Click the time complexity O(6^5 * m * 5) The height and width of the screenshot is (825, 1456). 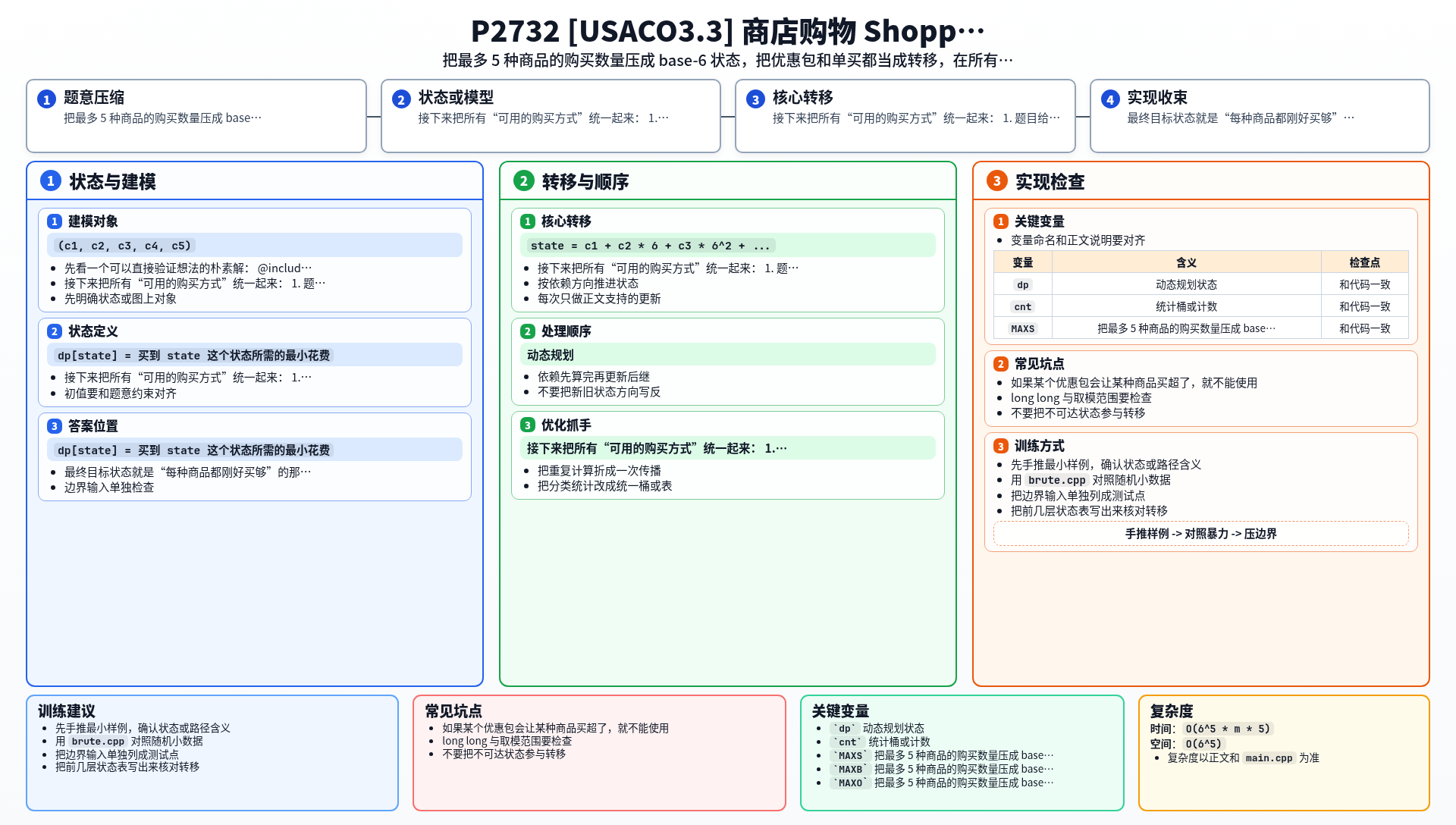tap(1227, 729)
